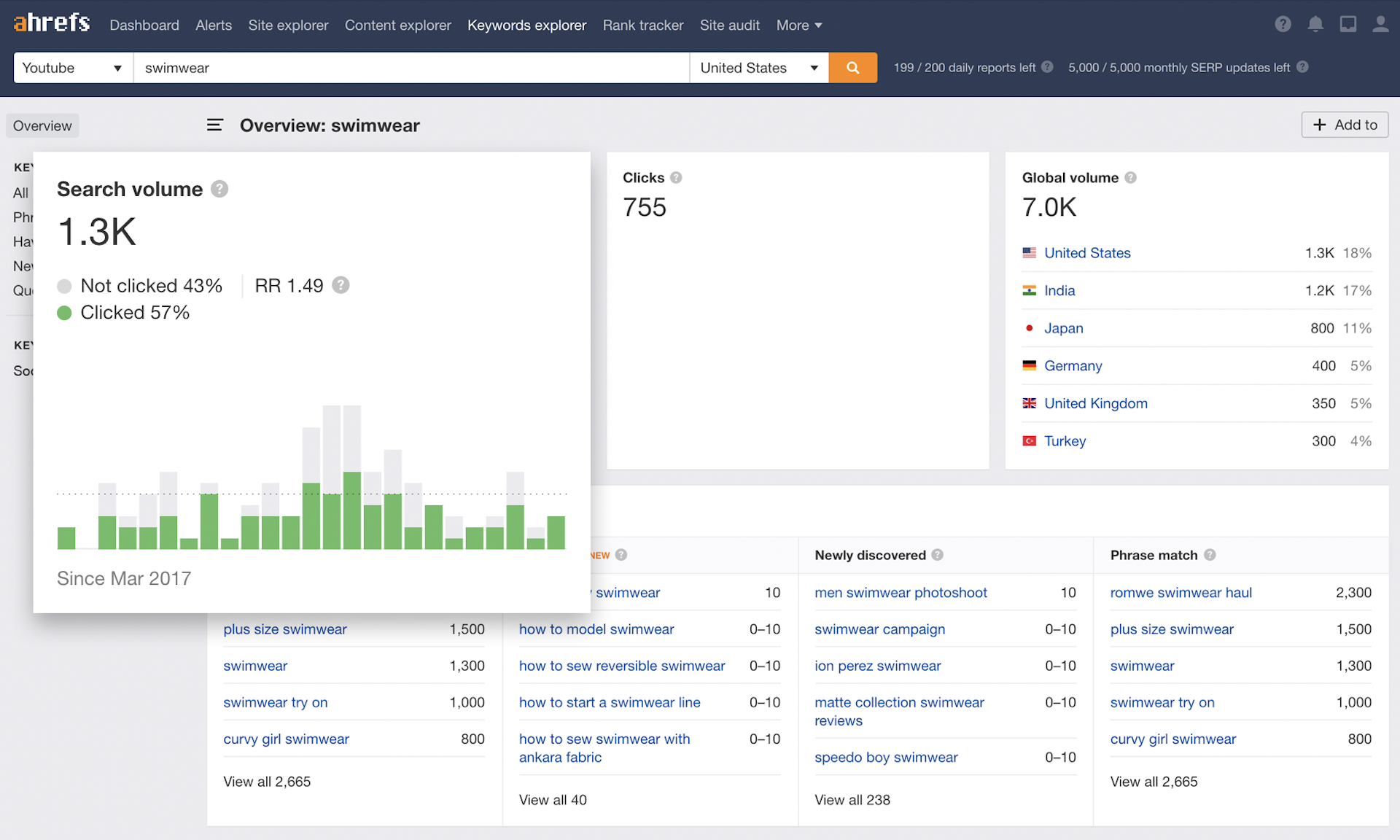Open 'swimwear campaign' keyword
This screenshot has height=840, width=1400.
[x=879, y=629]
